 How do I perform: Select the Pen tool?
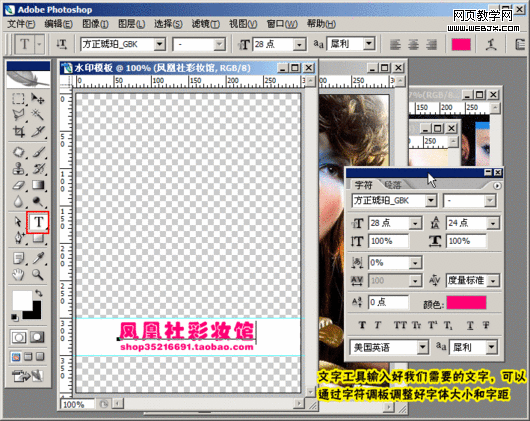click(x=18, y=238)
